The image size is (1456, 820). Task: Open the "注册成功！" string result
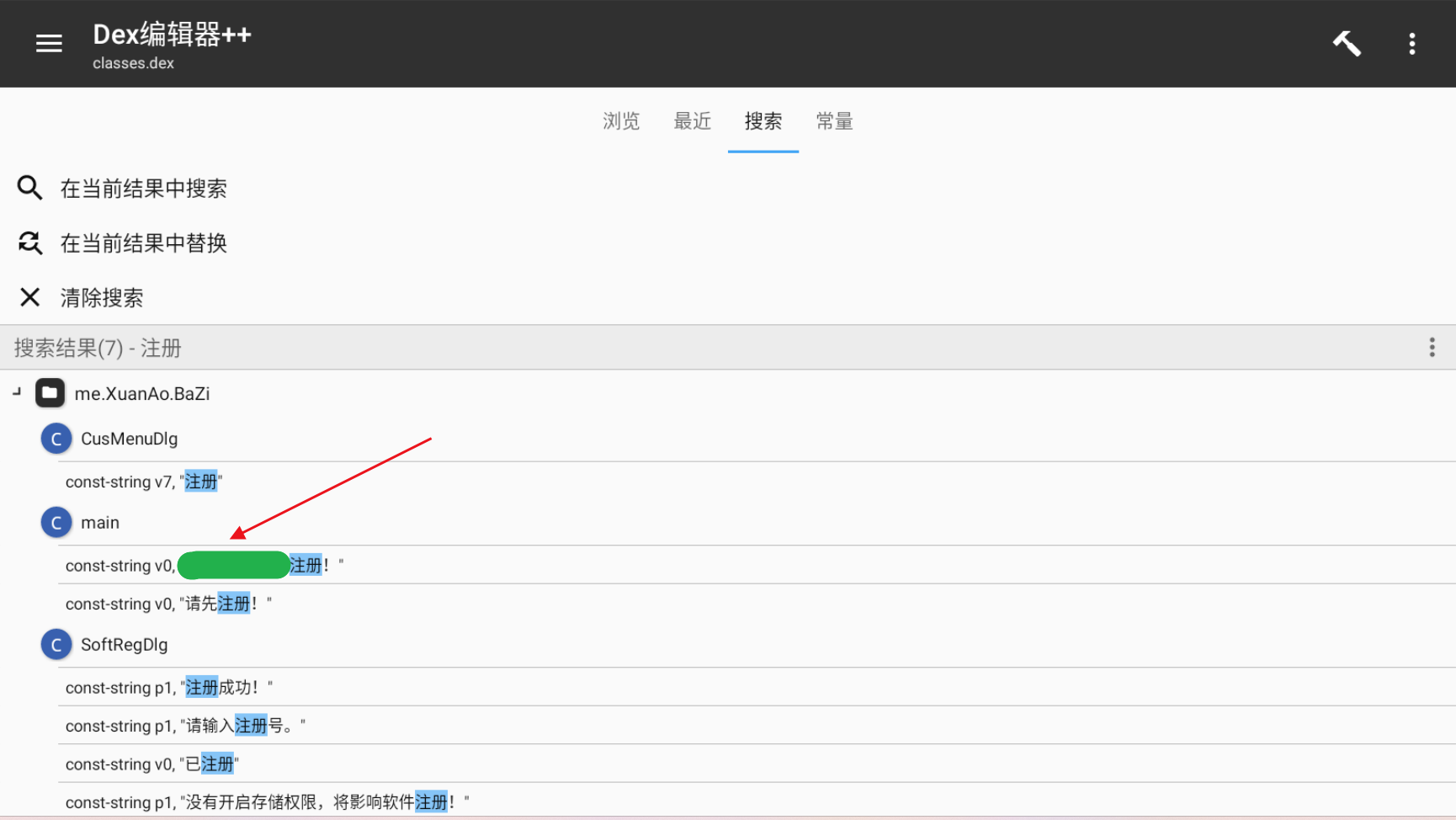[x=169, y=688]
